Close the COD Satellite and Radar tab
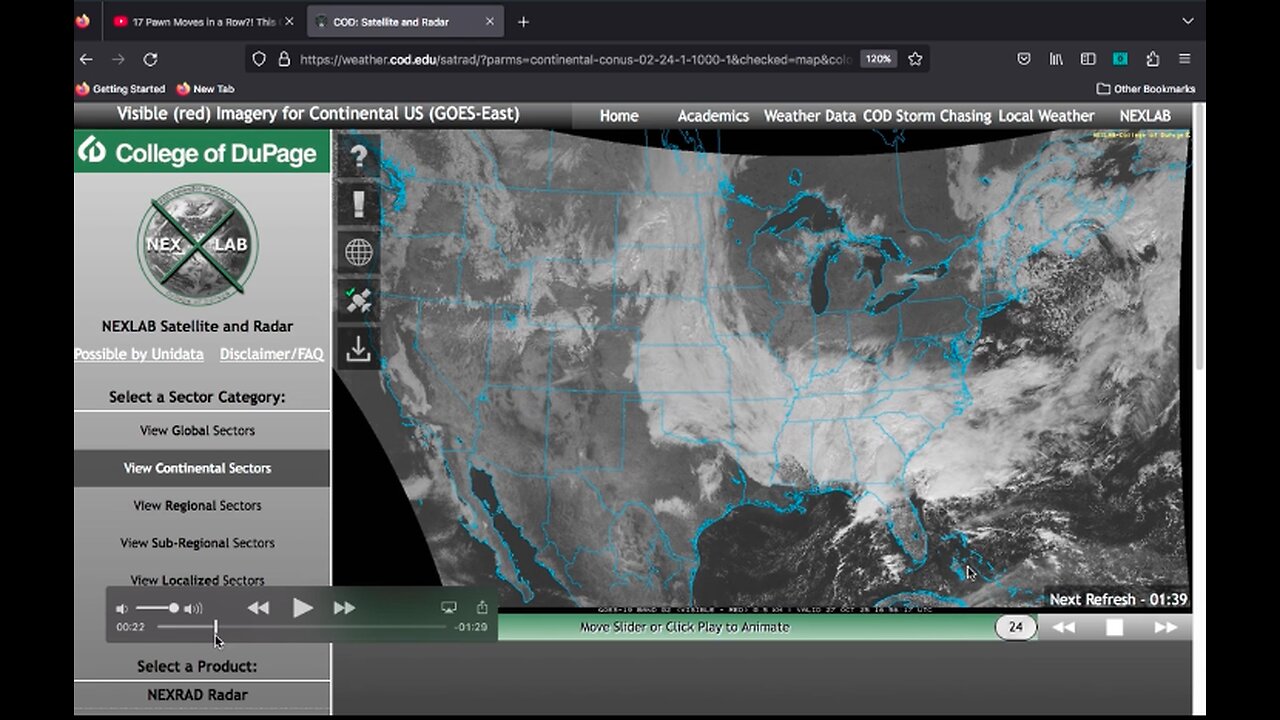The height and width of the screenshot is (720, 1280). tap(490, 21)
